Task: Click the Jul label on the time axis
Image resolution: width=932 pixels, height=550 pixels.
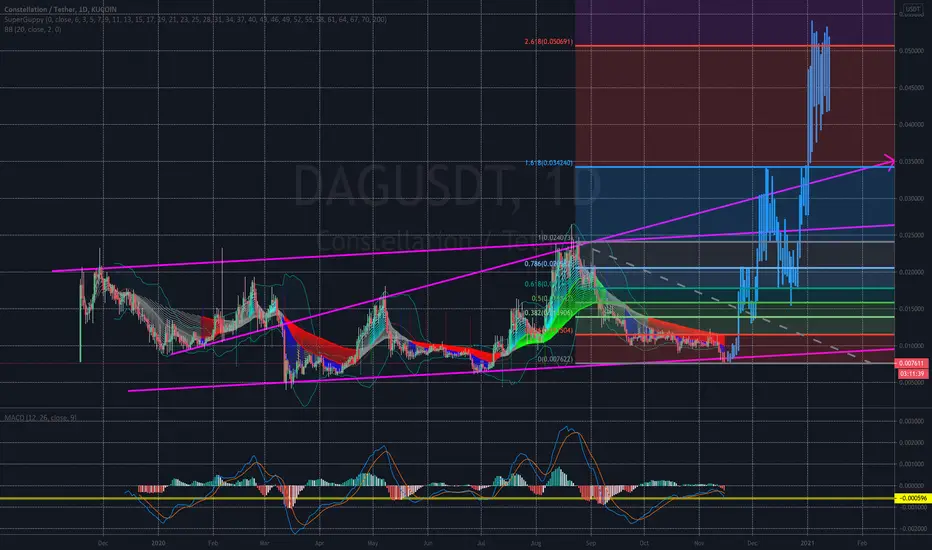Action: click(481, 543)
